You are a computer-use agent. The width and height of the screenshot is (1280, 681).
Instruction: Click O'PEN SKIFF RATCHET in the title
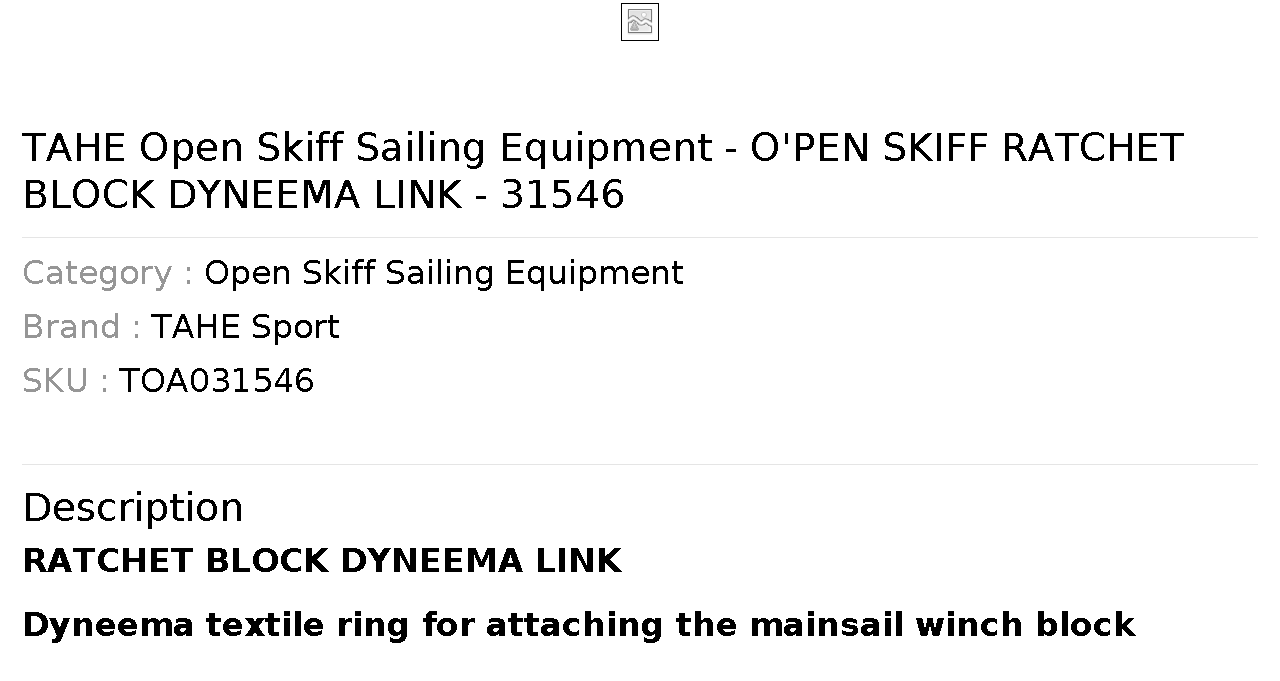click(x=967, y=148)
